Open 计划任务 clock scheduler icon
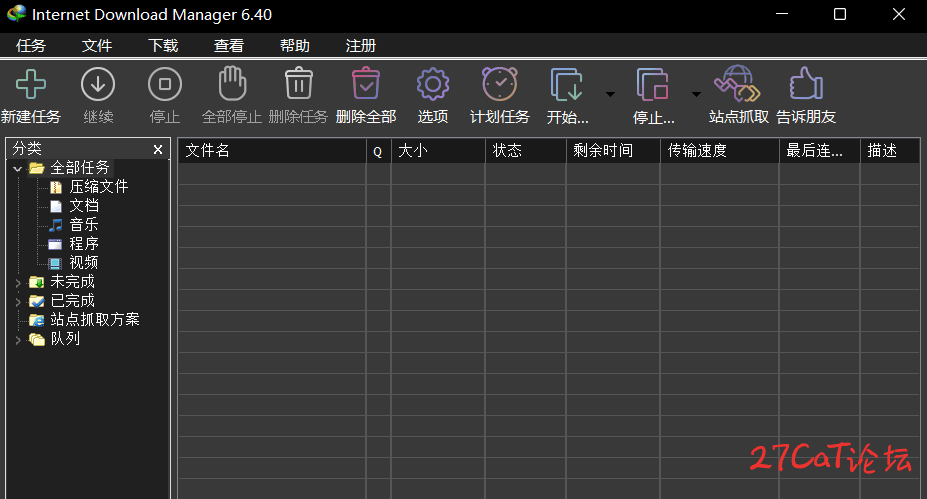 pos(500,84)
